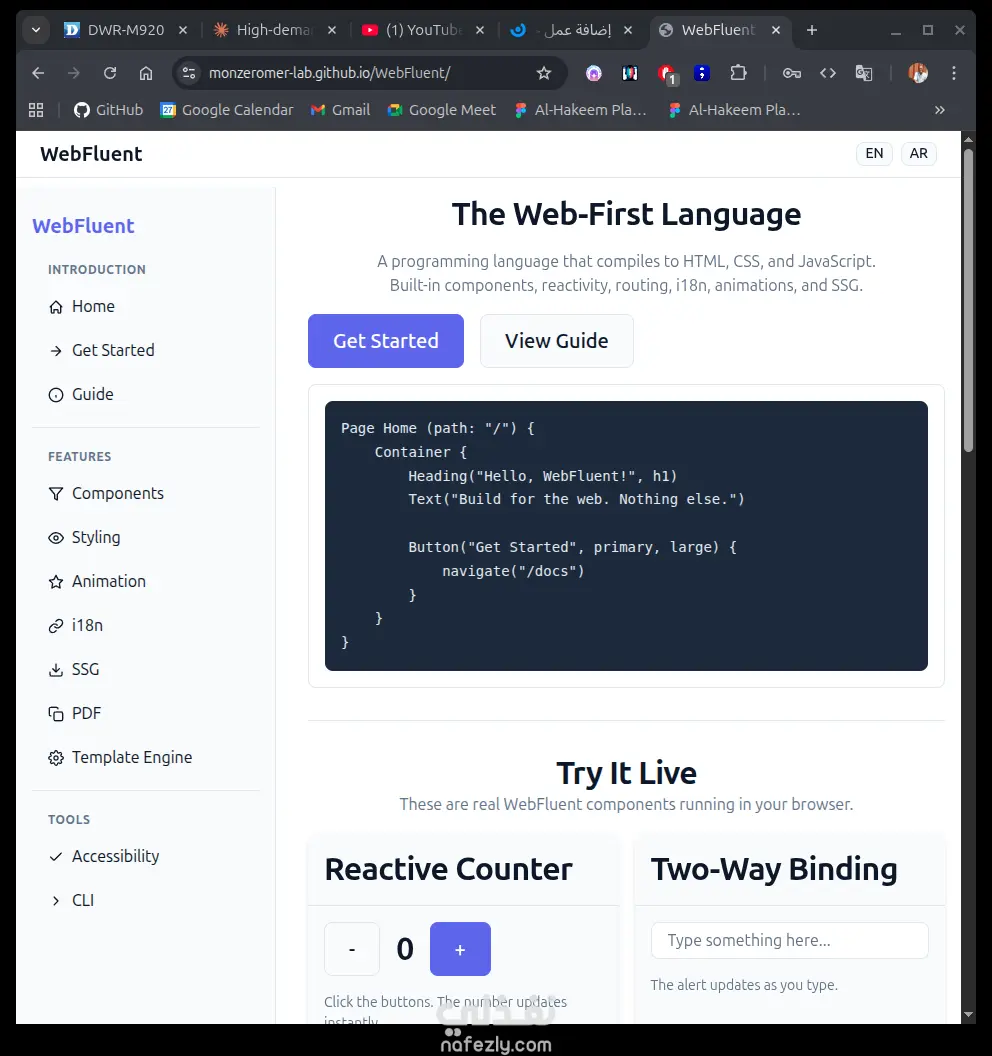This screenshot has width=992, height=1056.
Task: Open the apps grid in the bookmarks bar
Action: (36, 110)
